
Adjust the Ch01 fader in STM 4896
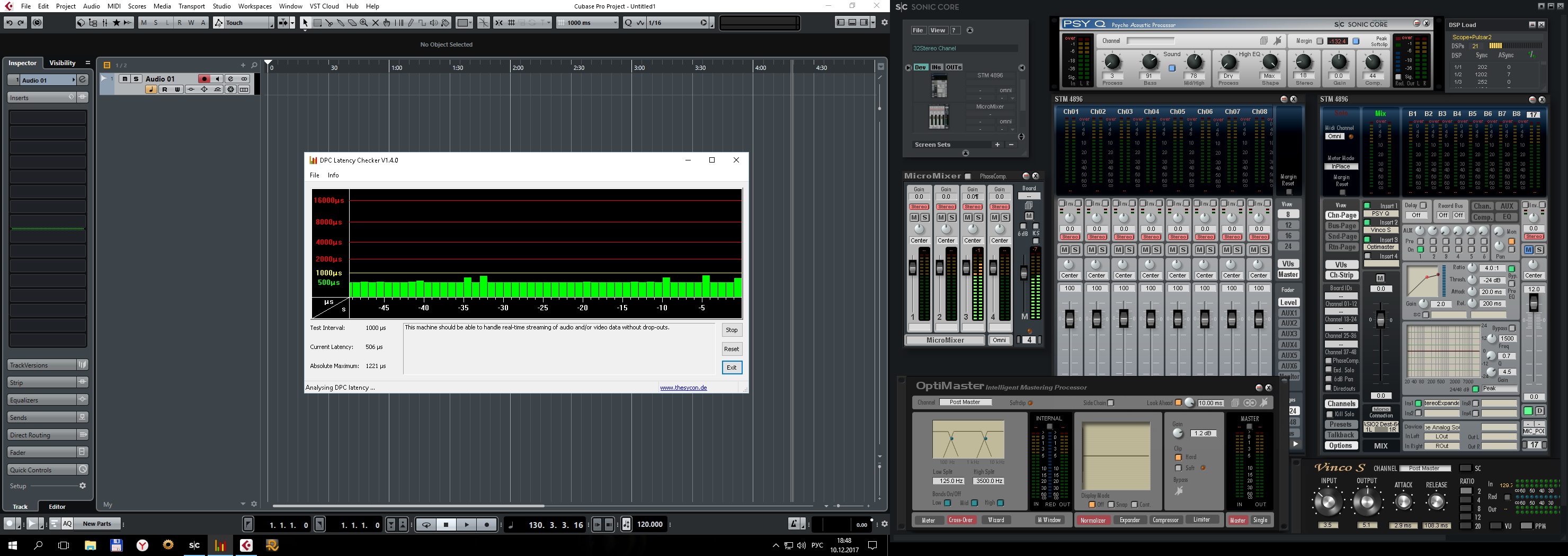1070,319
